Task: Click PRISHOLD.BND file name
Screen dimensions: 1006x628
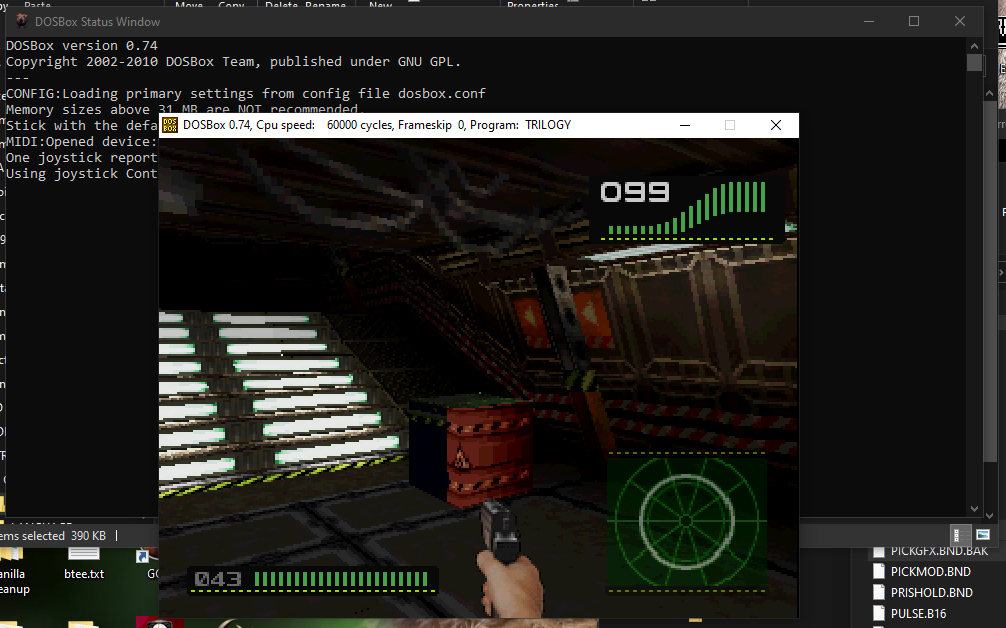Action: tap(932, 593)
